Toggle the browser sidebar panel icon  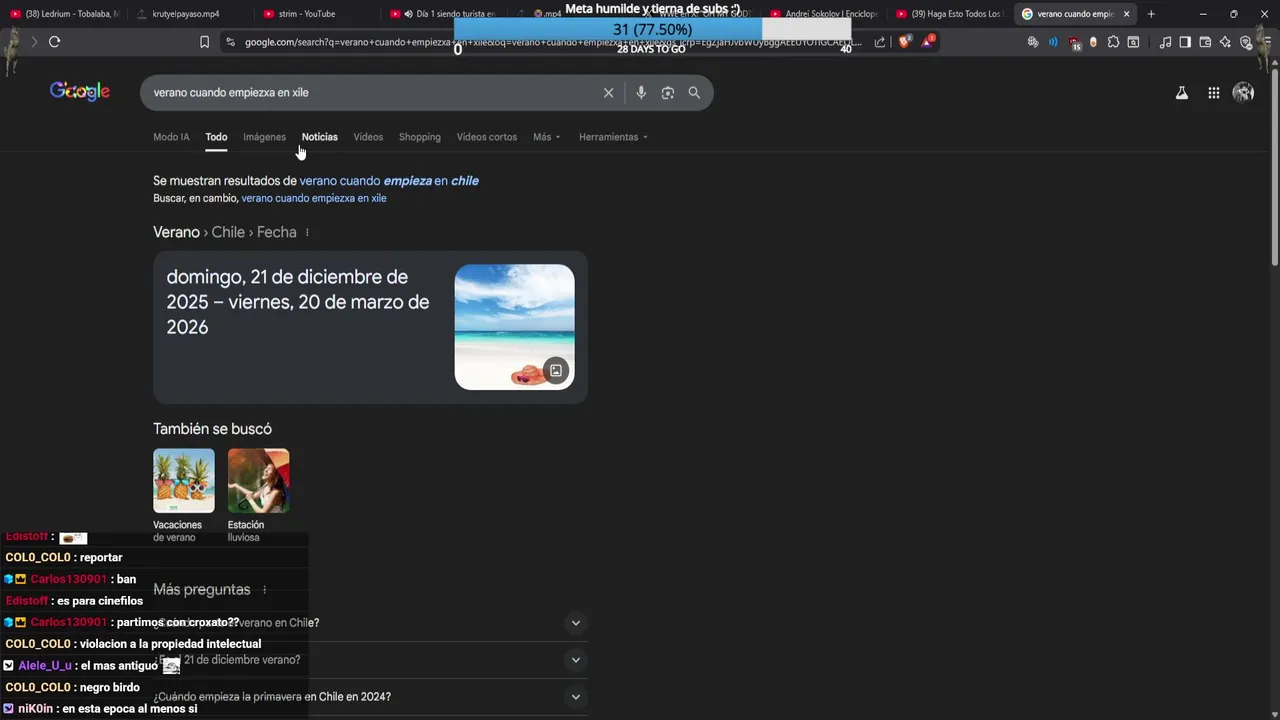point(1185,42)
